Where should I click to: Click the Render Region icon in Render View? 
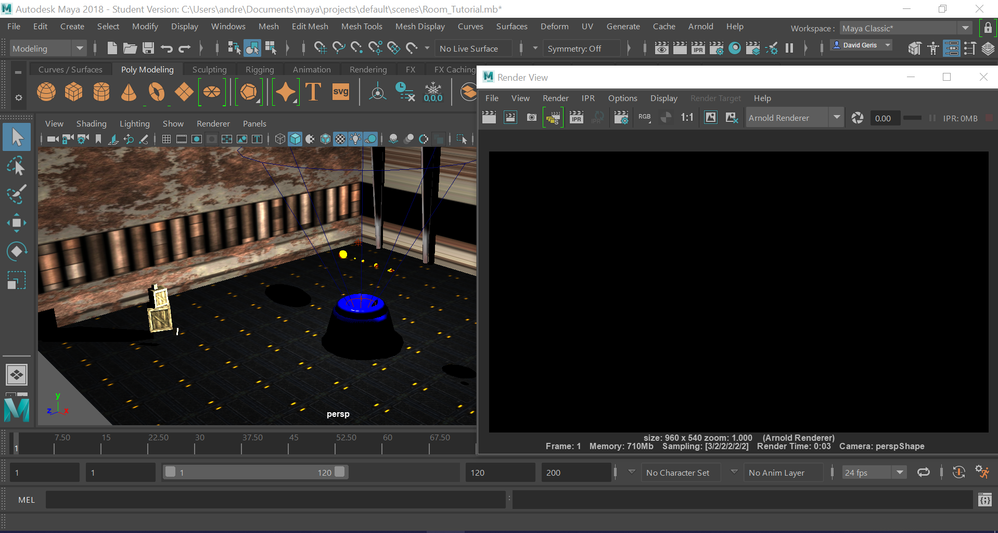[510, 118]
